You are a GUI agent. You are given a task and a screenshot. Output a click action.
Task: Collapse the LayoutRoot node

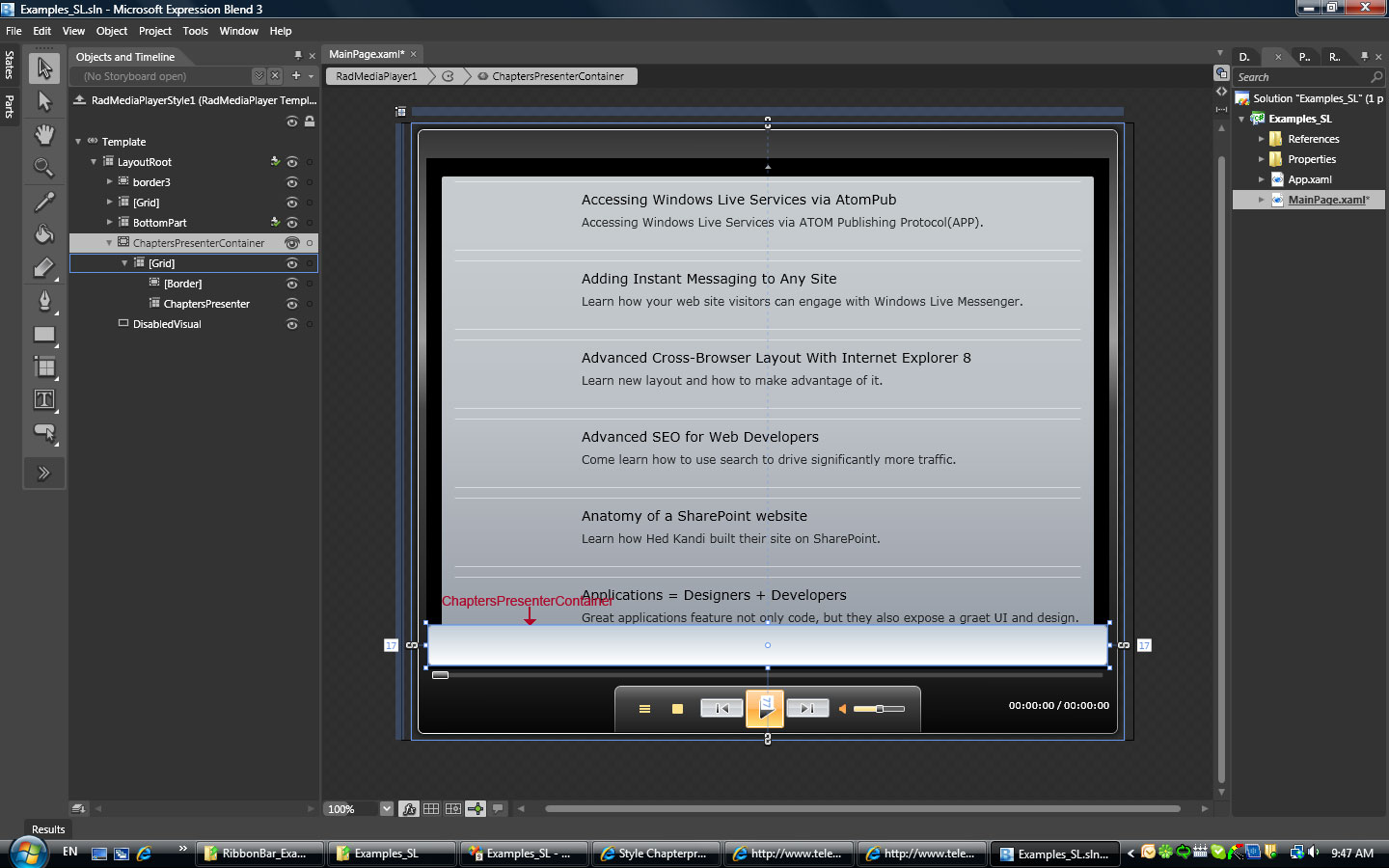pos(94,162)
